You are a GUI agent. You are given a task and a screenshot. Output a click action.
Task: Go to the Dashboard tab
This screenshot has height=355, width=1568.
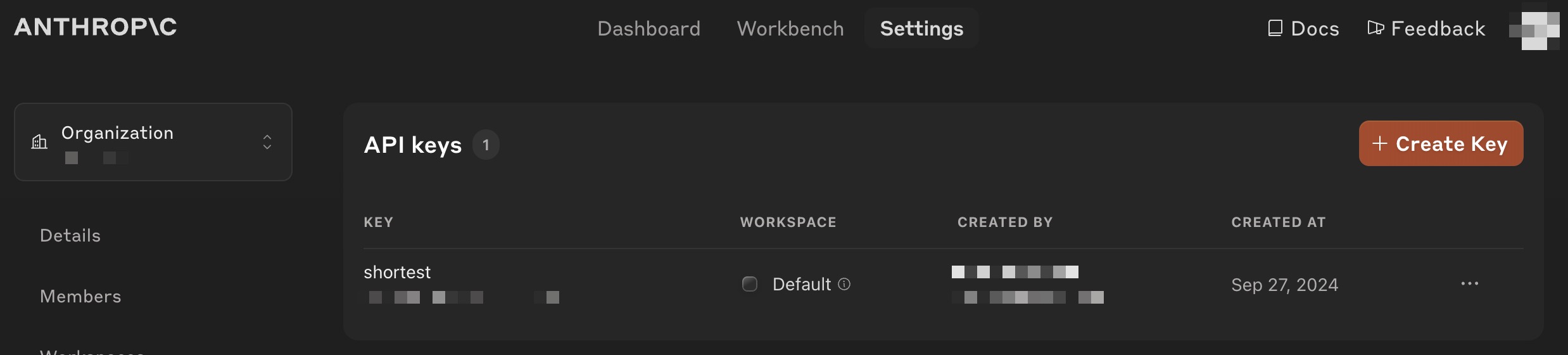(x=648, y=29)
